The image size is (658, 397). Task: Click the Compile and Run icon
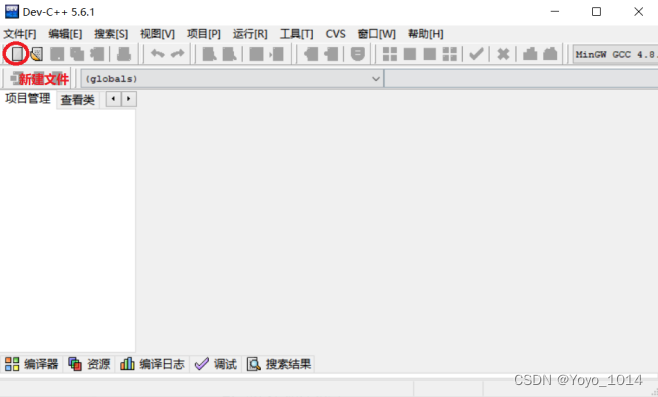click(430, 54)
